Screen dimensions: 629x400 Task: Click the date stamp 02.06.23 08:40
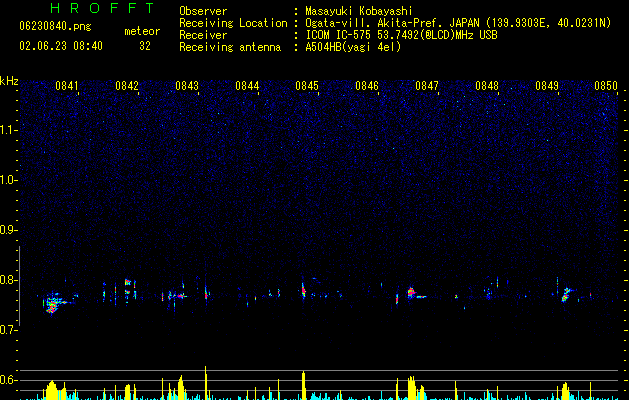(61, 46)
